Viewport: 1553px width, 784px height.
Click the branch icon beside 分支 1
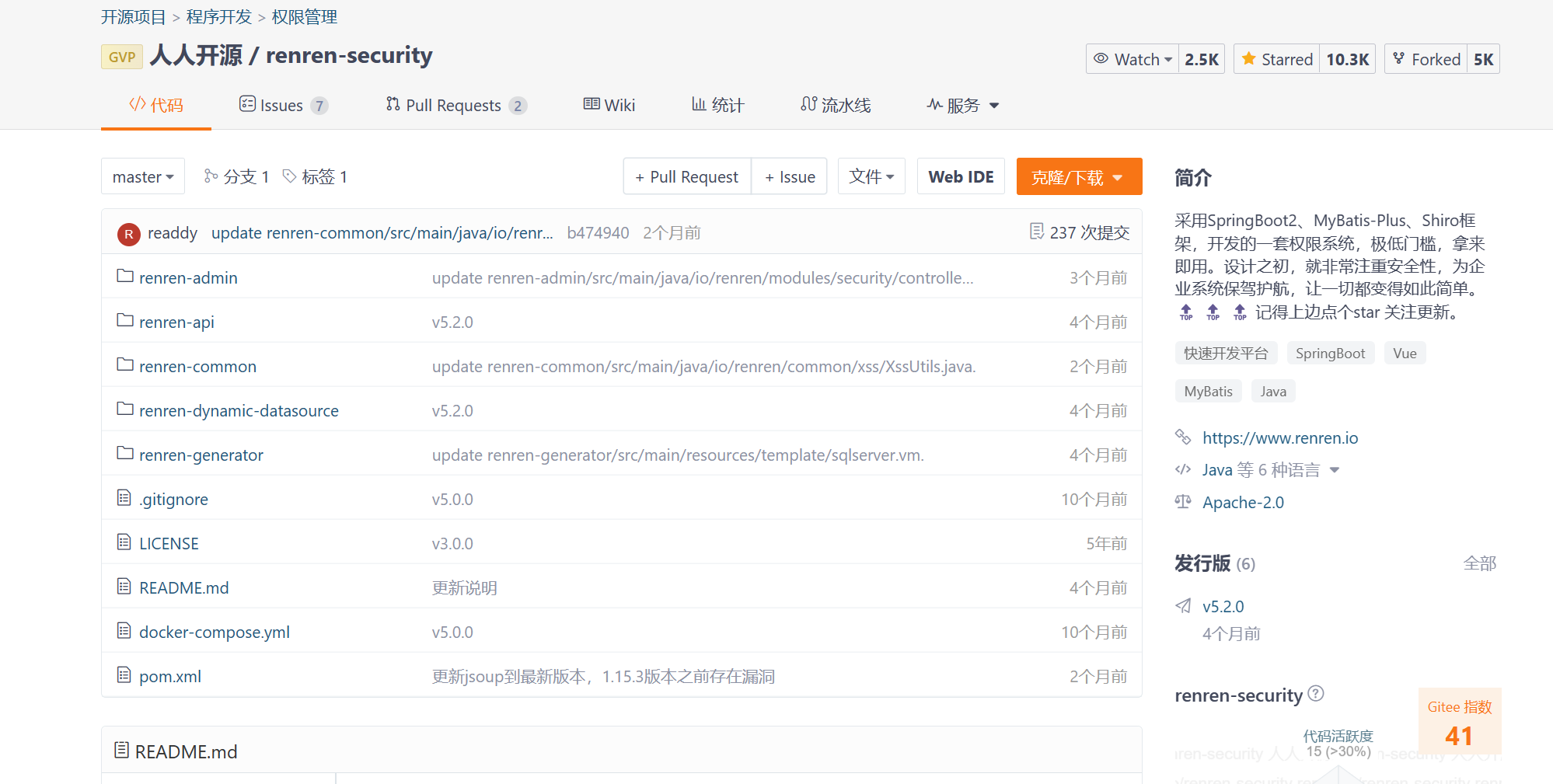[211, 176]
